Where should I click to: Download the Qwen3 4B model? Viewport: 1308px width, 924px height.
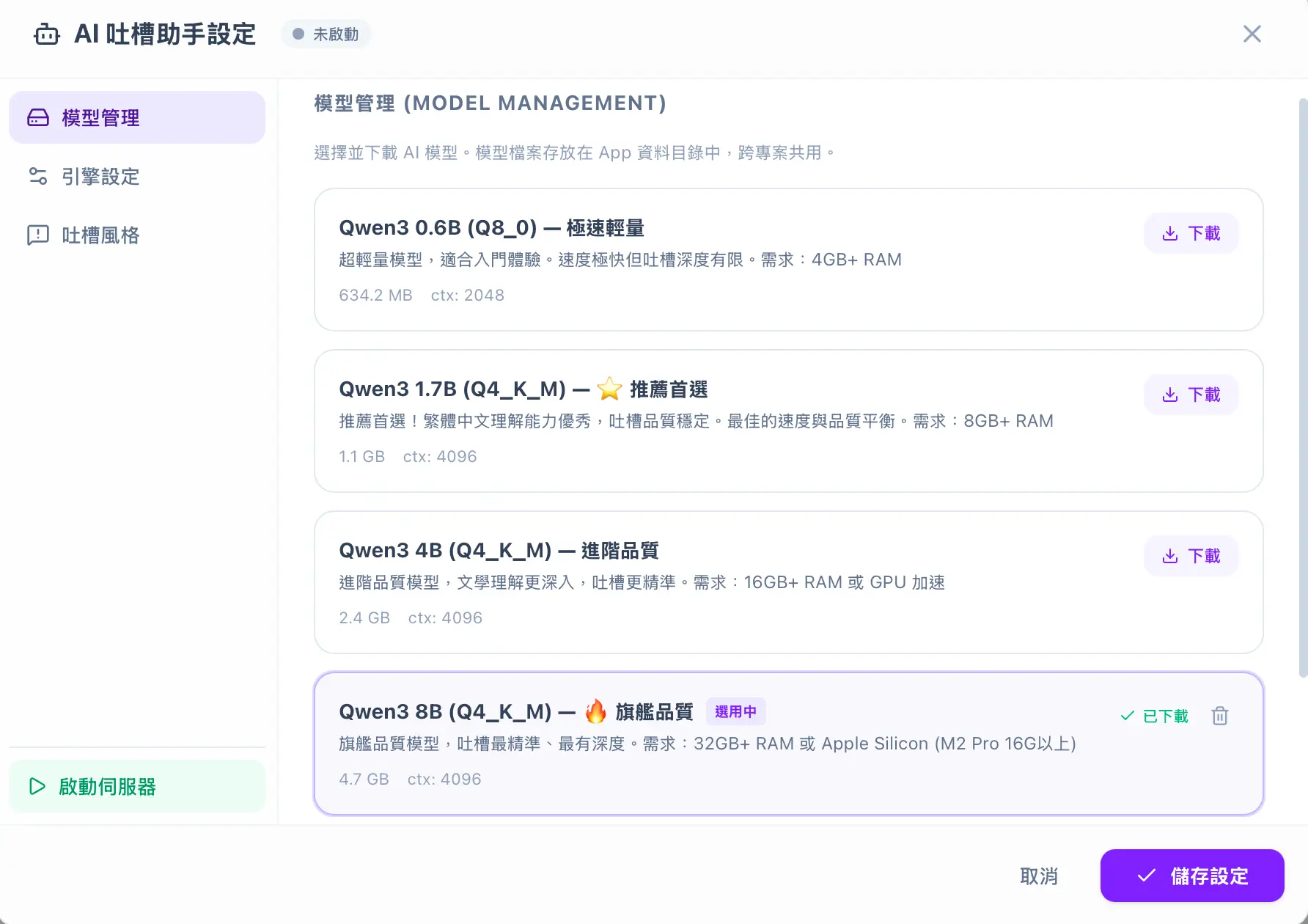click(1191, 556)
